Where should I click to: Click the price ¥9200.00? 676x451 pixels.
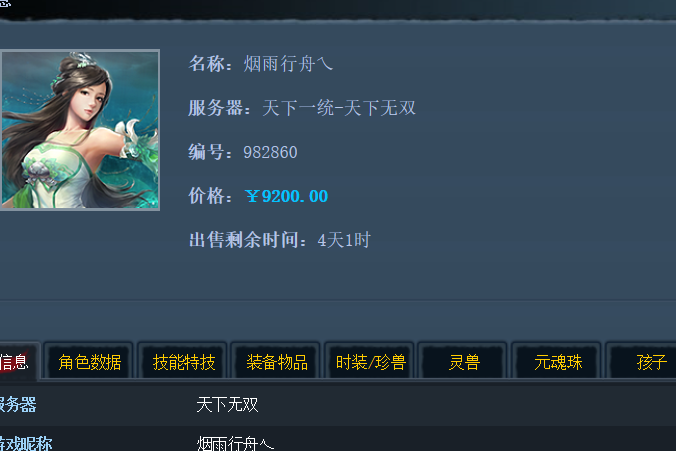coord(287,196)
